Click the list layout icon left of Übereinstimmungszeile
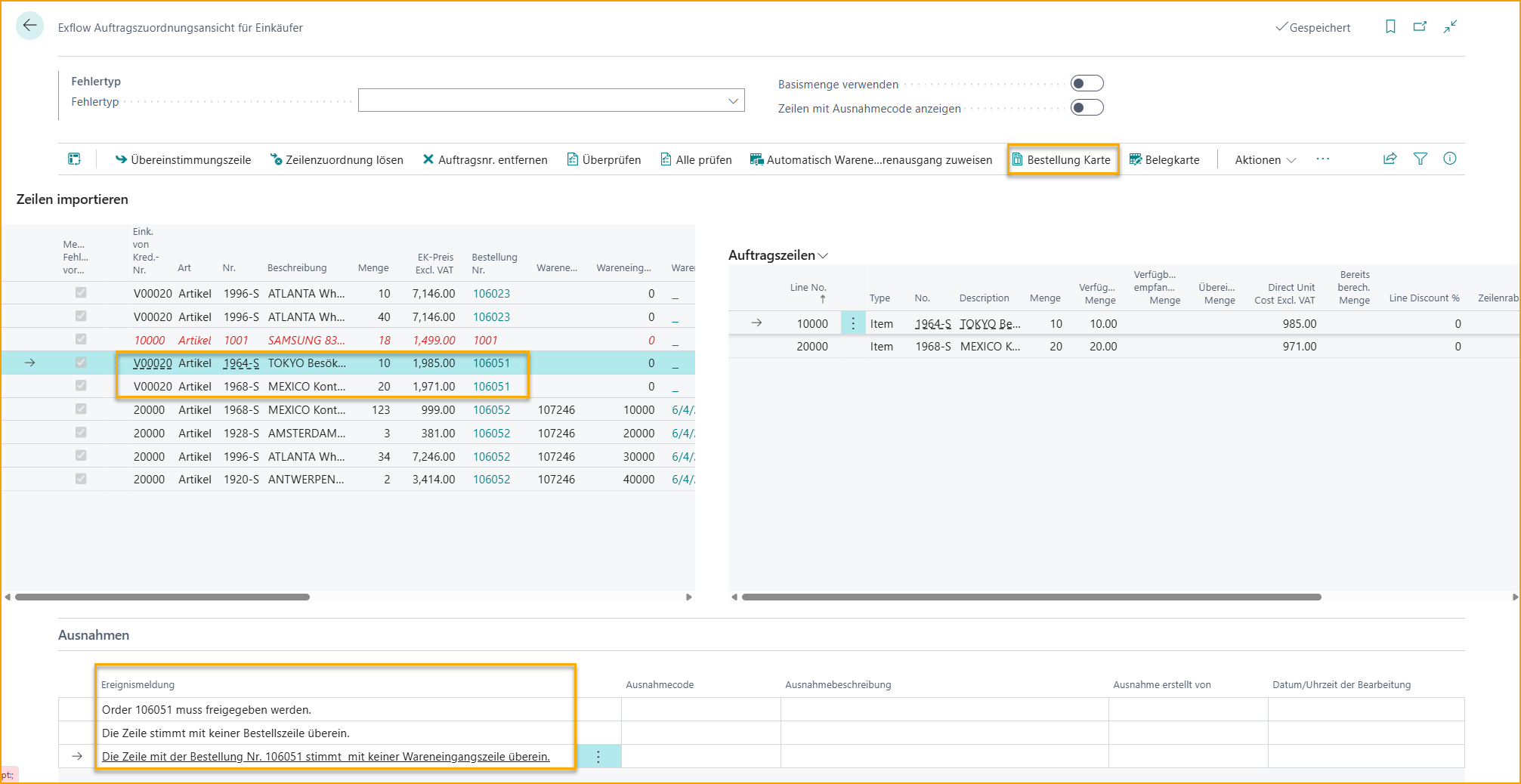The height and width of the screenshot is (784, 1521). (x=74, y=159)
